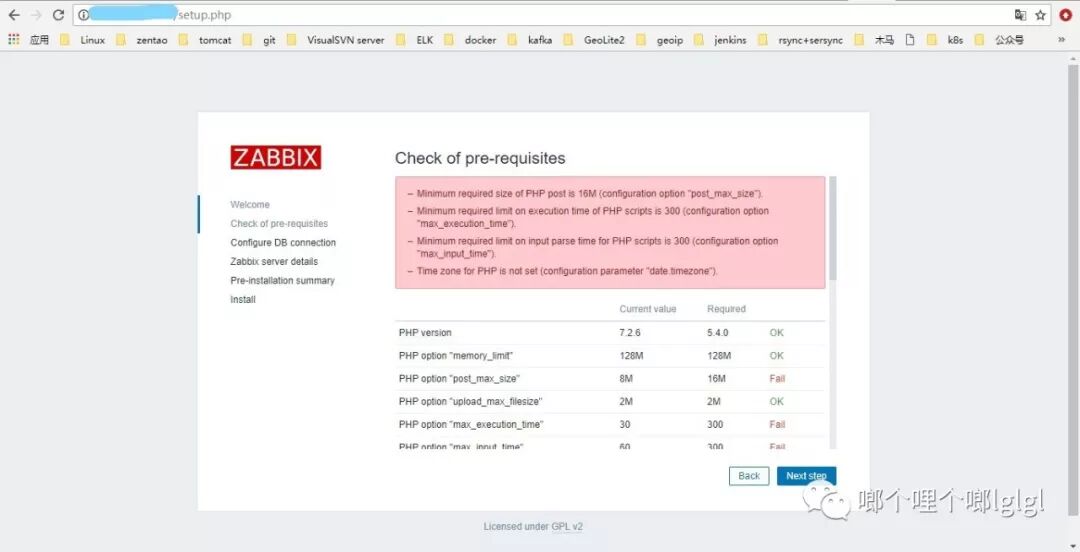This screenshot has width=1080, height=552.
Task: Reload the page with the refresh icon
Action: 59,14
